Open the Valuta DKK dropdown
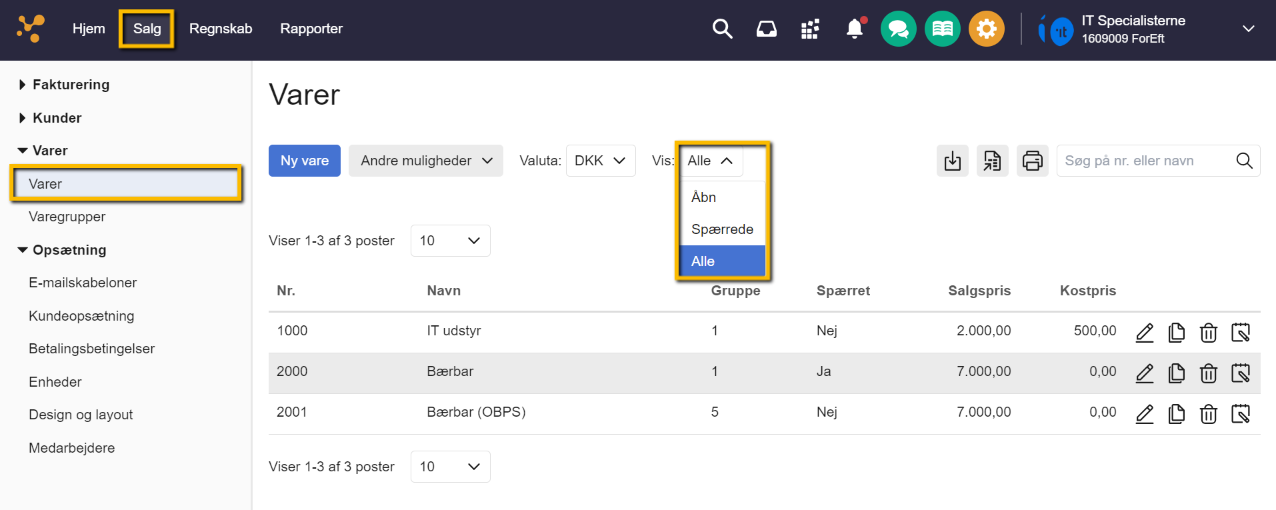Image resolution: width=1276 pixels, height=510 pixels. click(600, 161)
